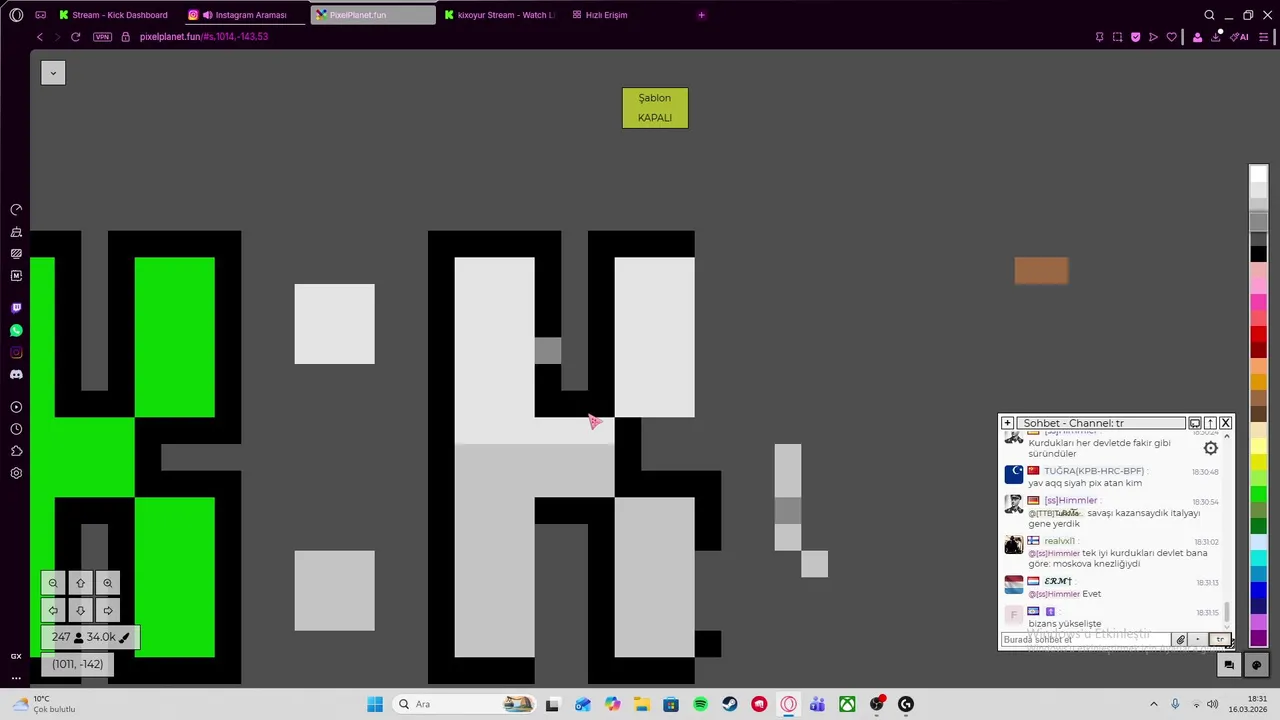Open WhatsApp in the Opera sidebar
Viewport: 1280px width, 720px height.
[16, 330]
